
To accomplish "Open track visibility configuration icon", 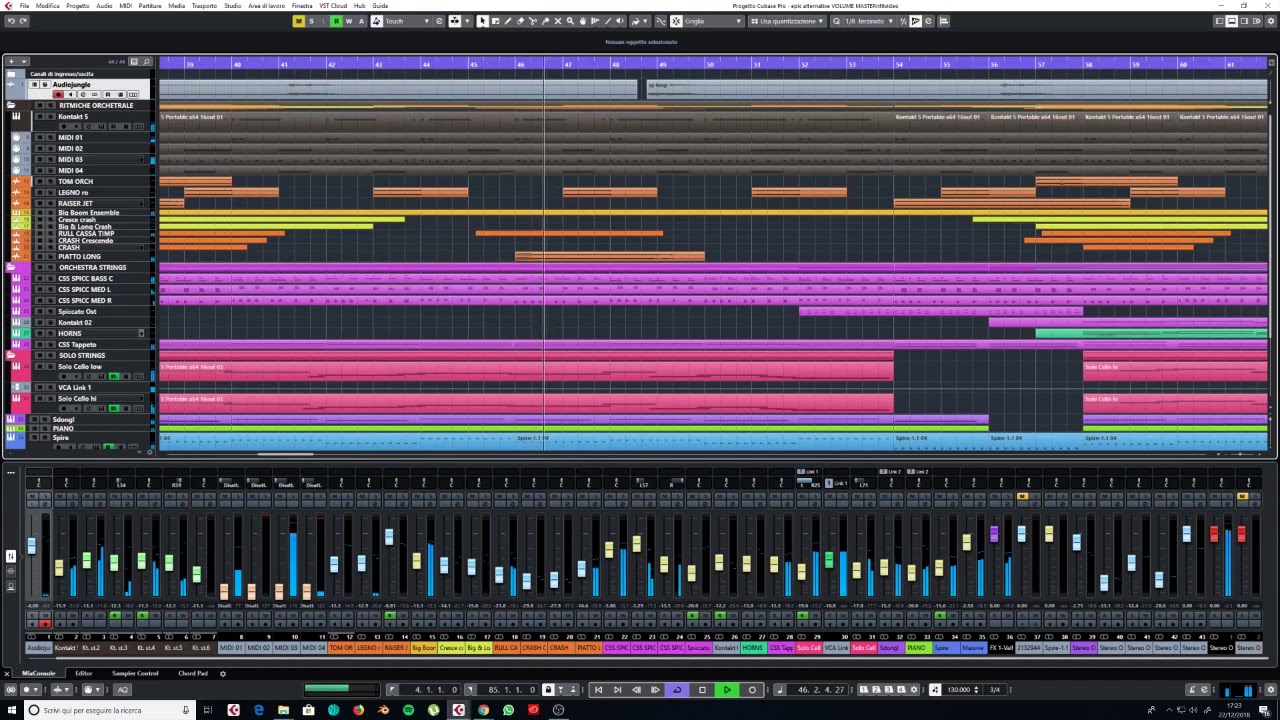I will pyautogui.click(x=134, y=61).
